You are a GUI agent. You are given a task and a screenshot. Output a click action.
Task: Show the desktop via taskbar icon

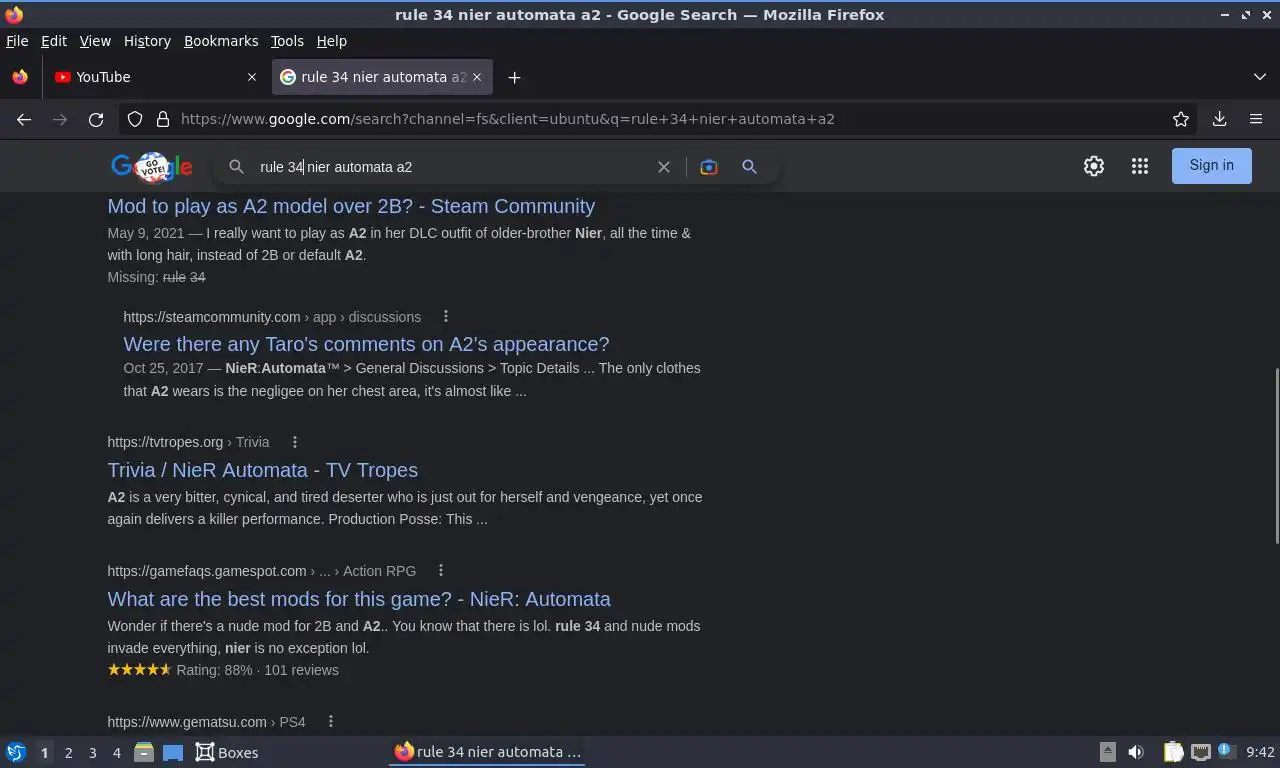(x=173, y=752)
